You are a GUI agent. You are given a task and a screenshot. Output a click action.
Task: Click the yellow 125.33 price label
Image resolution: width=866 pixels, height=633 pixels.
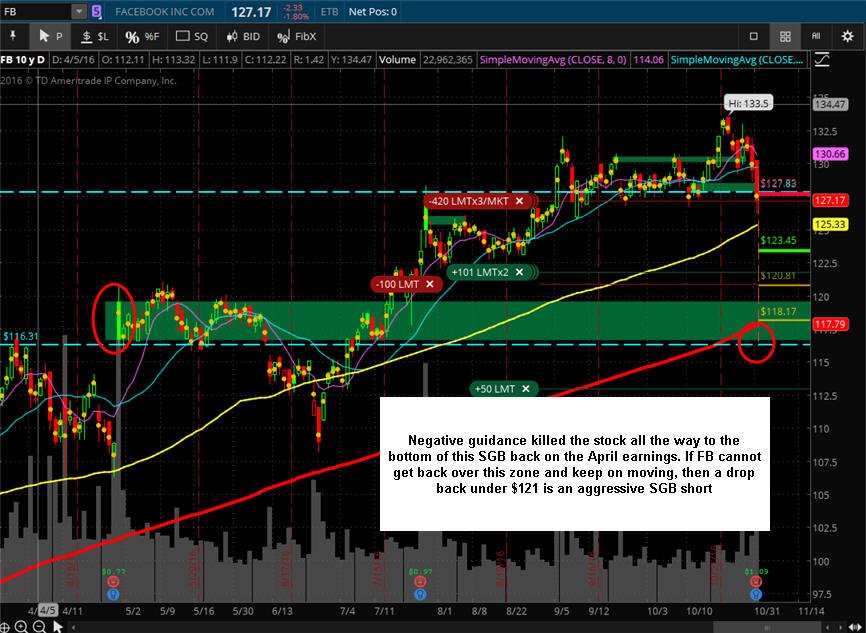[x=830, y=224]
